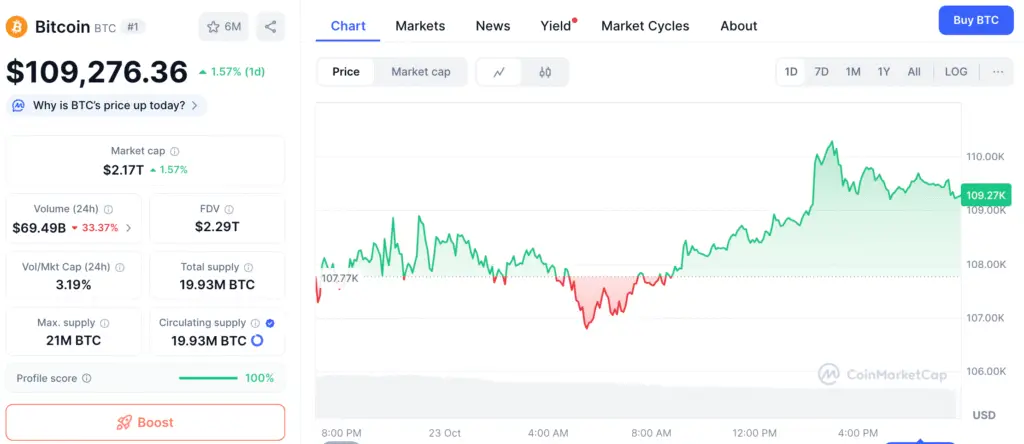Click the Profile score progress bar
Viewport: 1024px width, 444px height.
point(208,378)
